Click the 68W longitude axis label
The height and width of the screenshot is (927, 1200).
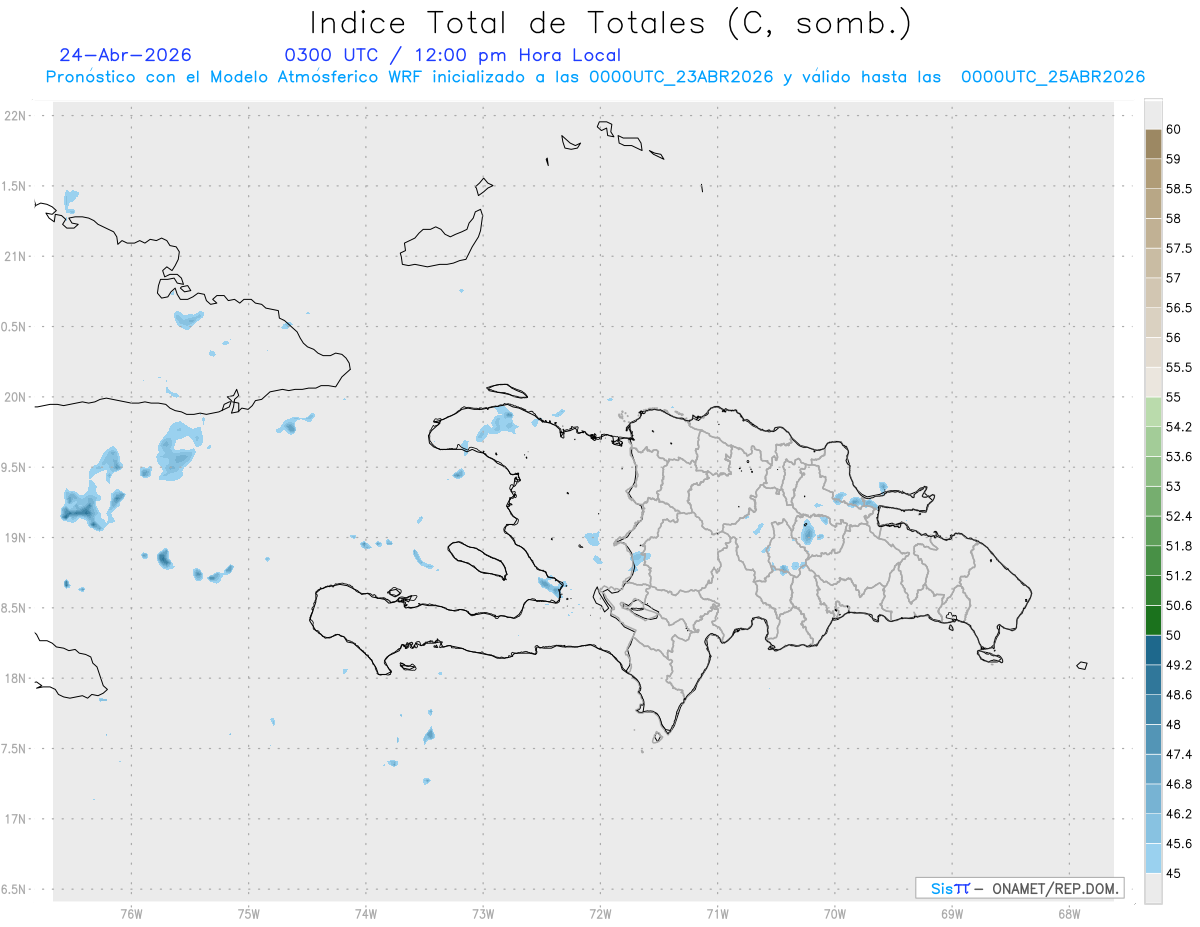click(x=1069, y=913)
